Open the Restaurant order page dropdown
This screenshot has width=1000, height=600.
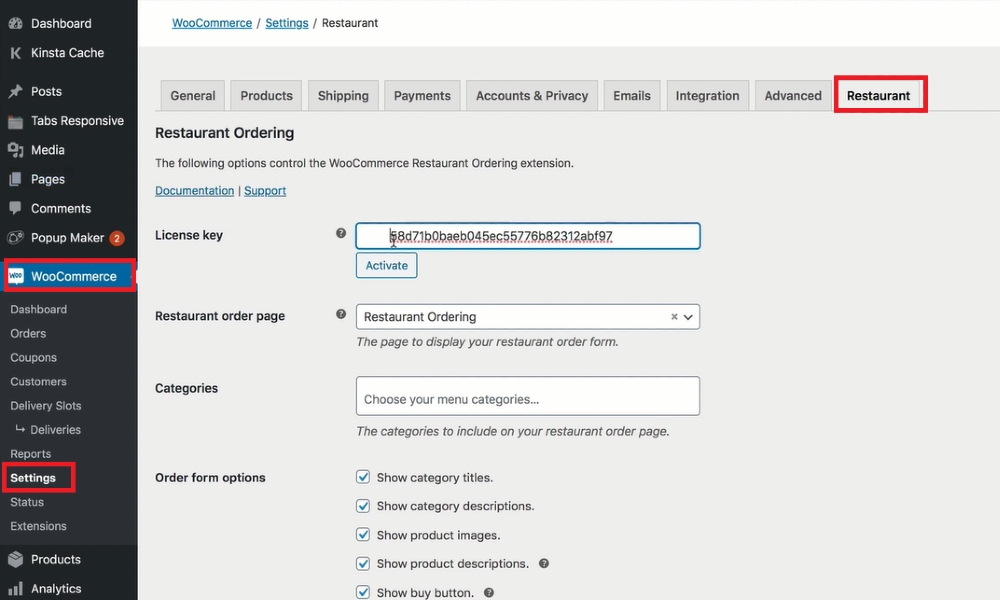point(527,317)
